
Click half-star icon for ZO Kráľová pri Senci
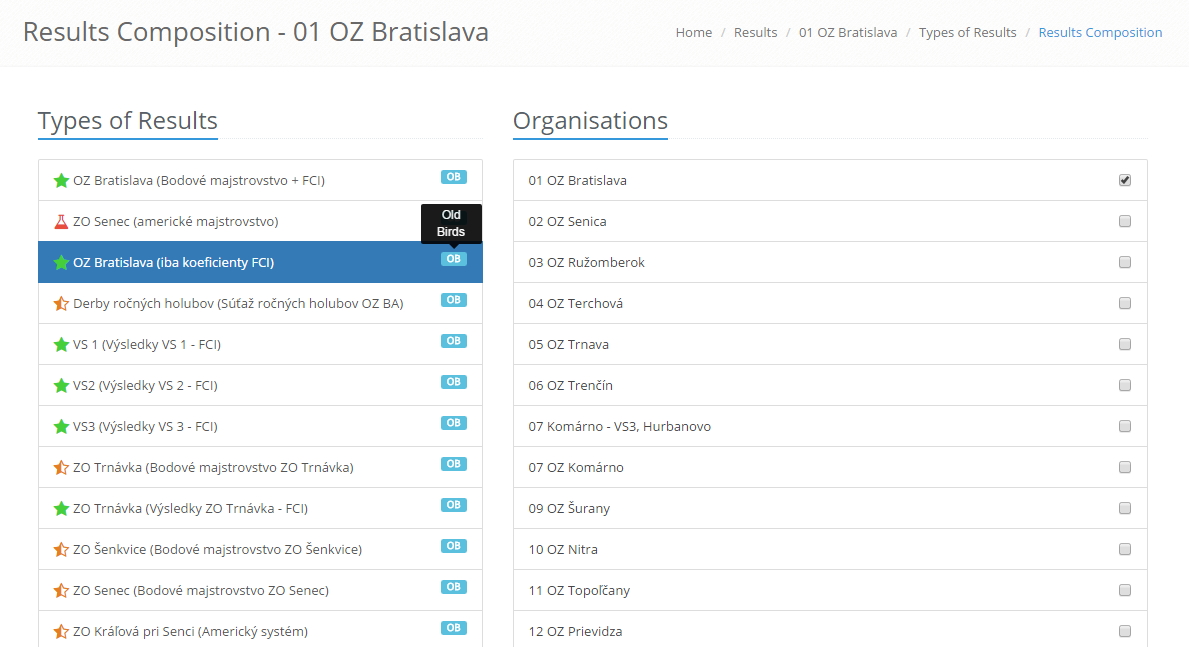tap(61, 632)
